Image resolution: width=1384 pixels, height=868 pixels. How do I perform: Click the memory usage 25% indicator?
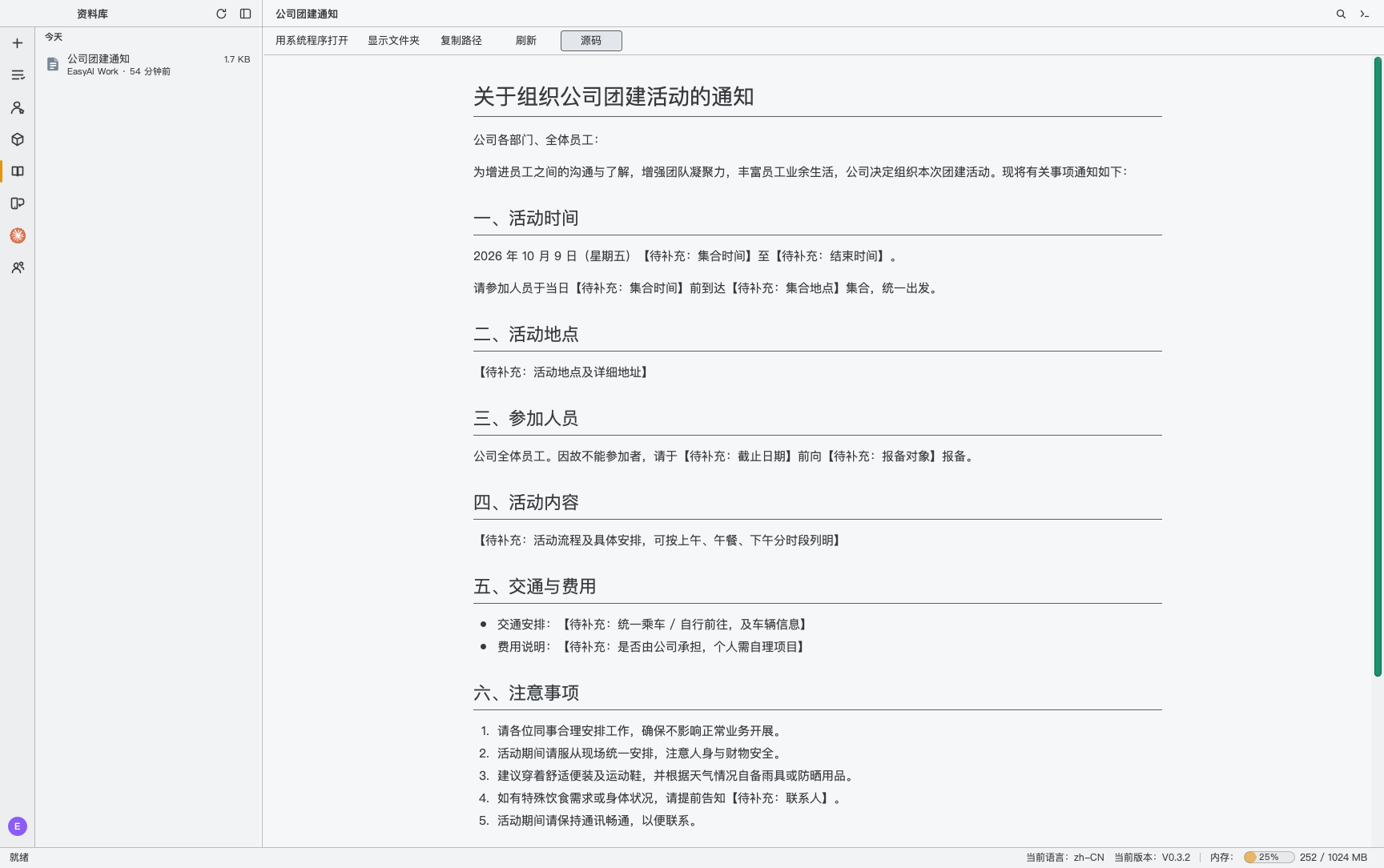pos(1269,857)
